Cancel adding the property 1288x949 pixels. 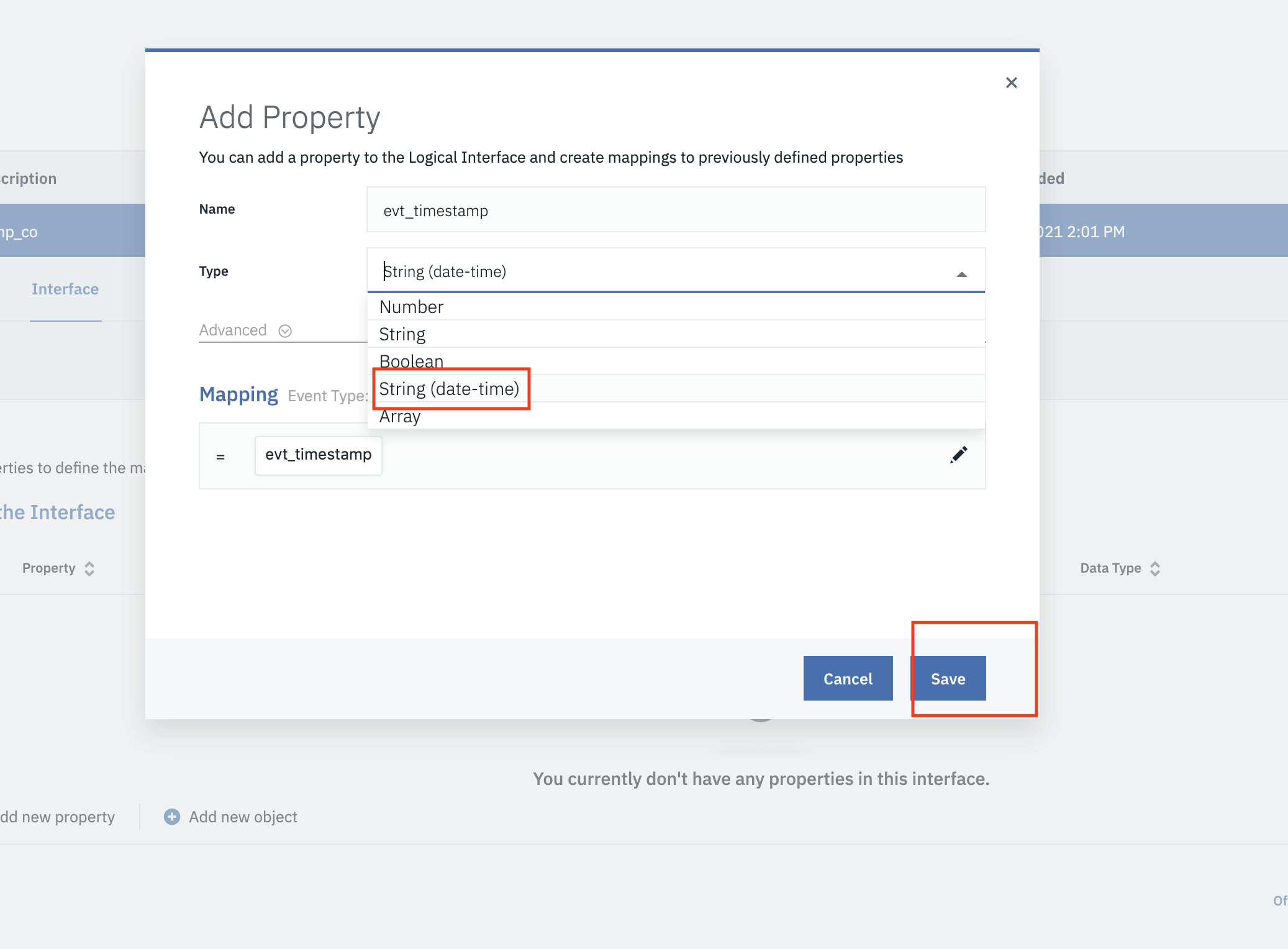[848, 678]
